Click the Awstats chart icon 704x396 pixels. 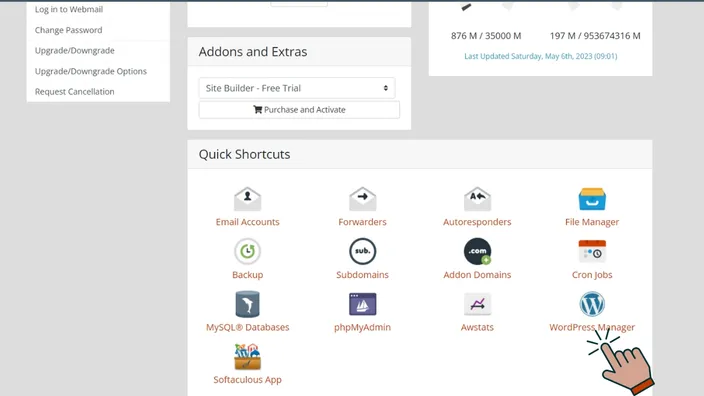pyautogui.click(x=477, y=304)
